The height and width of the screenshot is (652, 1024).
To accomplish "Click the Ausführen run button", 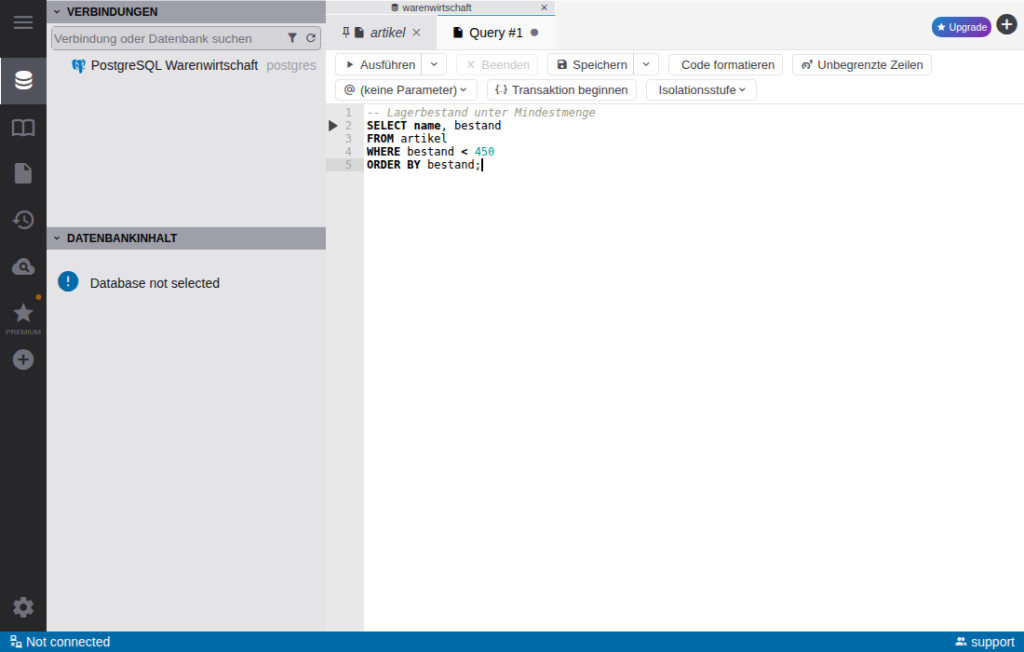I will 379,65.
